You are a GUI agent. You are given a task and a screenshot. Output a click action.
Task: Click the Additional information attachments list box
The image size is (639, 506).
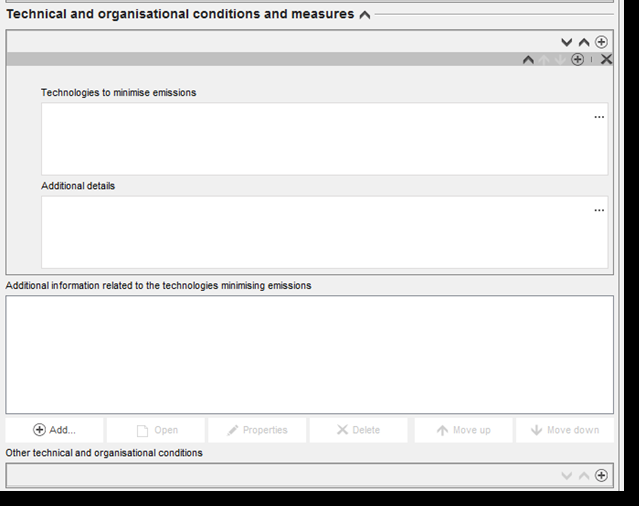point(309,354)
